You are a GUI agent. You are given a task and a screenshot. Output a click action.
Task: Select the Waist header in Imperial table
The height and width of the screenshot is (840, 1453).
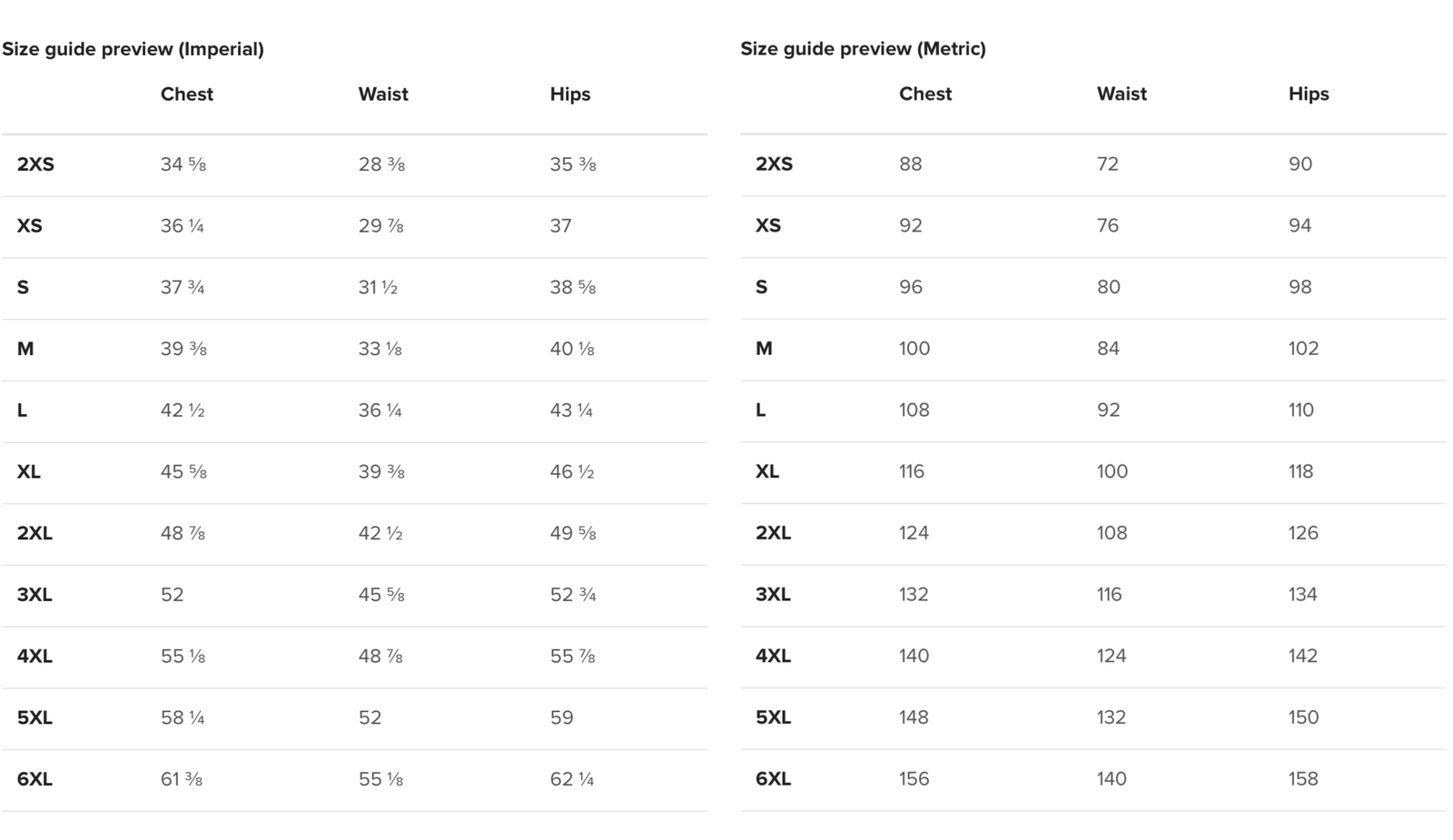coord(382,94)
